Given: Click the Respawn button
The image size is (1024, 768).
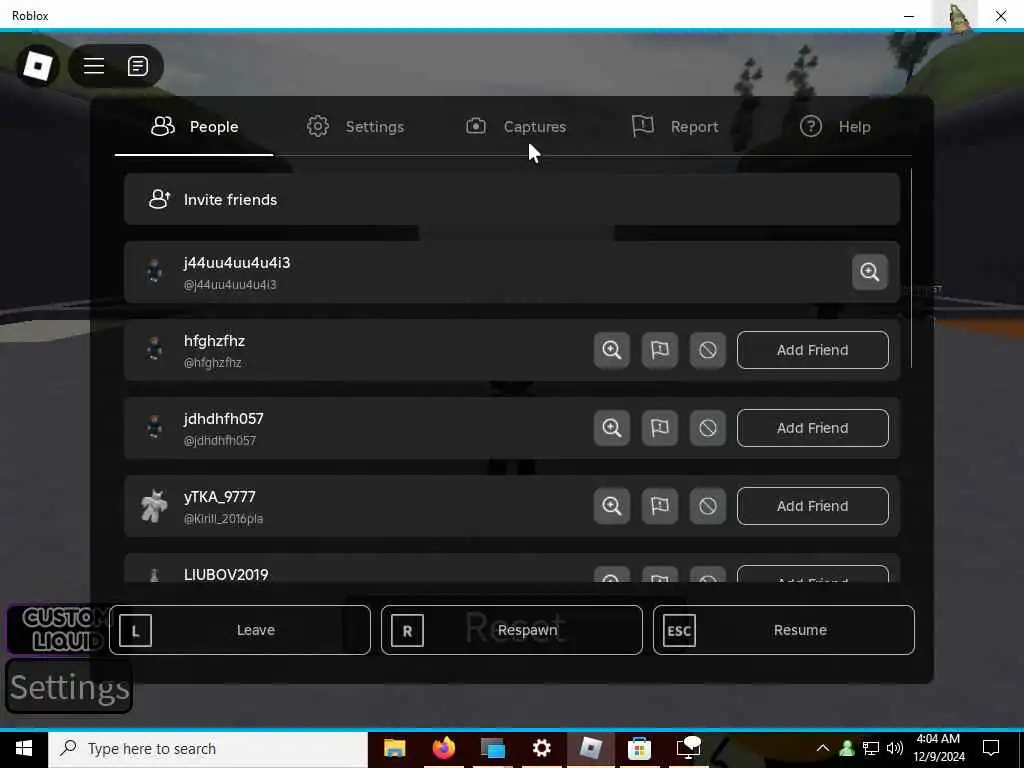Looking at the screenshot, I should click(x=512, y=630).
